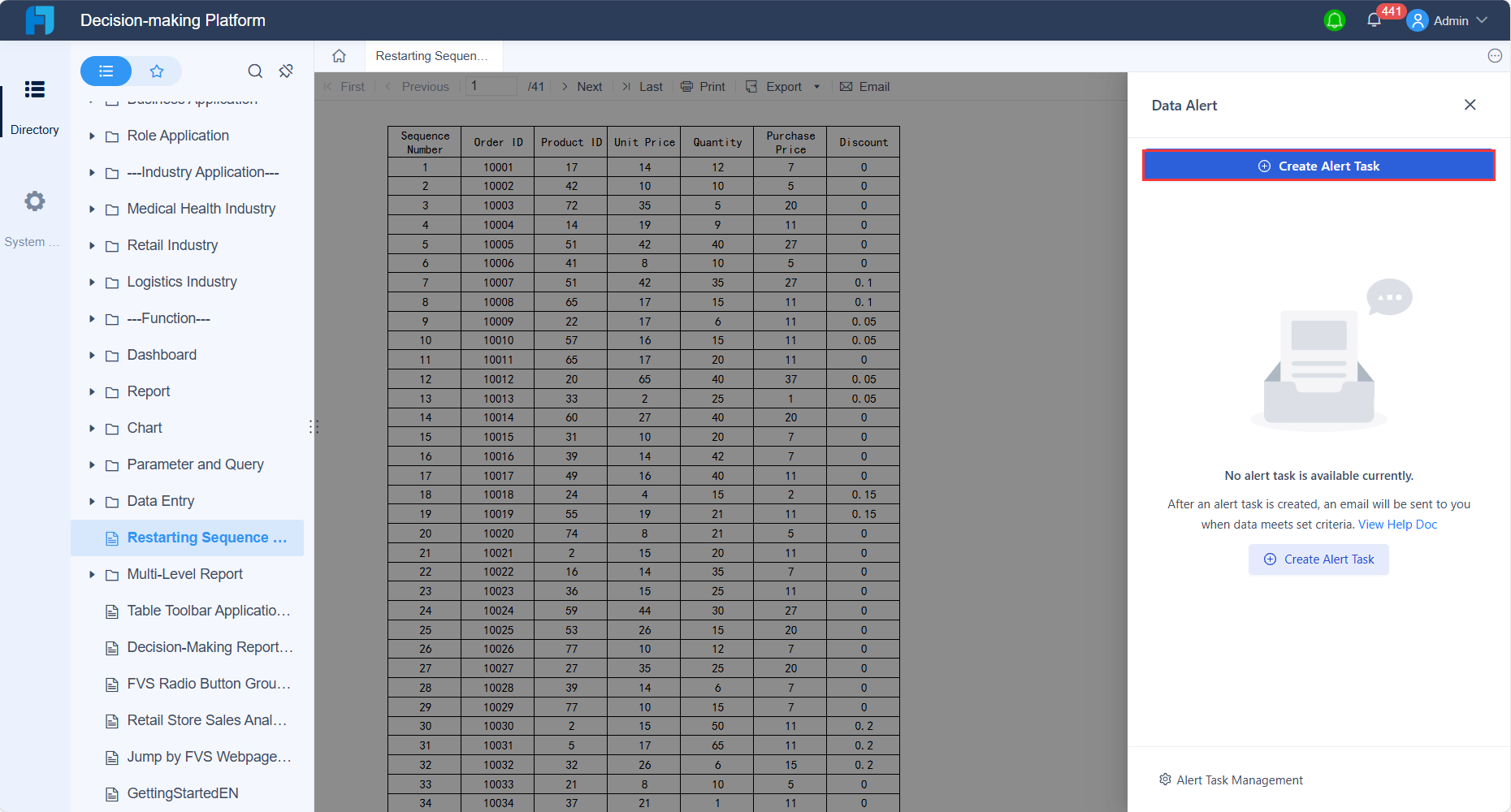Click the green alert bell icon
The width and height of the screenshot is (1511, 812).
[x=1335, y=20]
